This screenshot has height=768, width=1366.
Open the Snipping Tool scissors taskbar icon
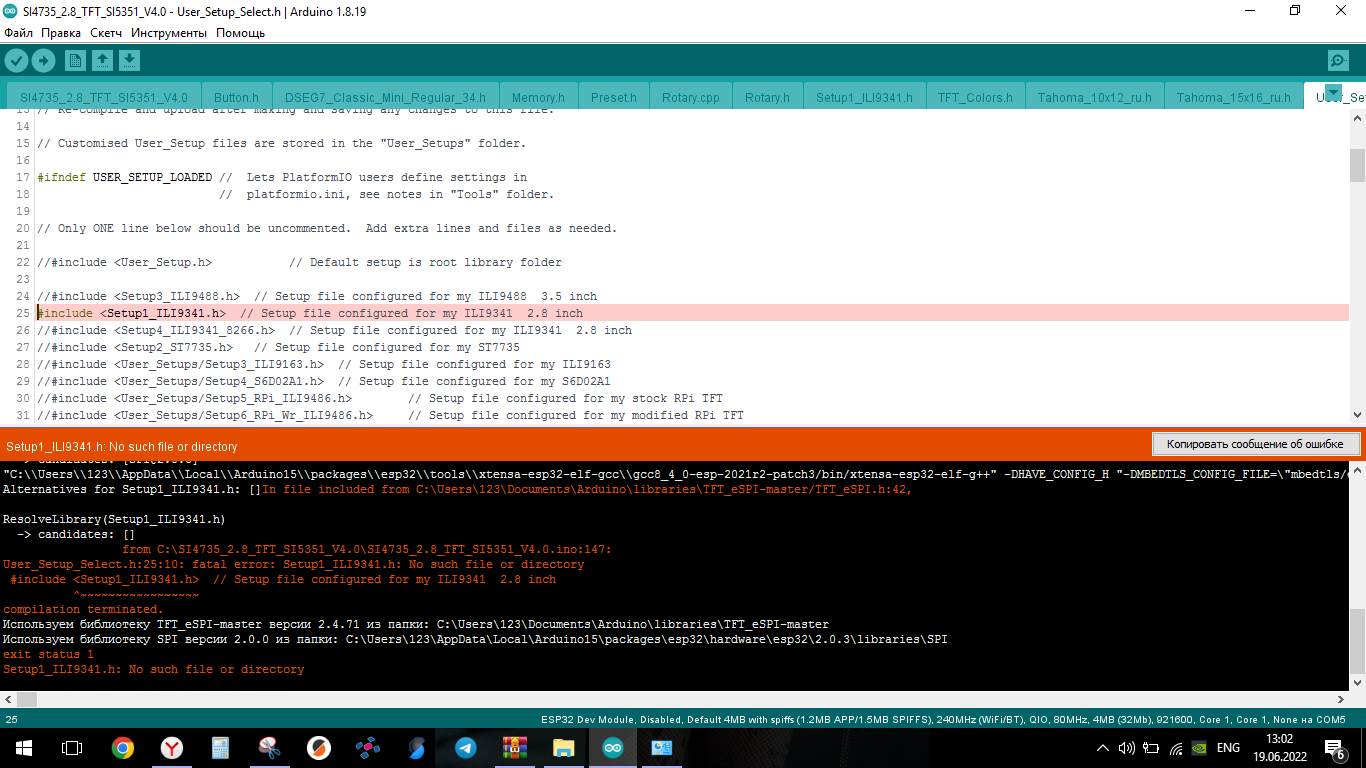(270, 747)
